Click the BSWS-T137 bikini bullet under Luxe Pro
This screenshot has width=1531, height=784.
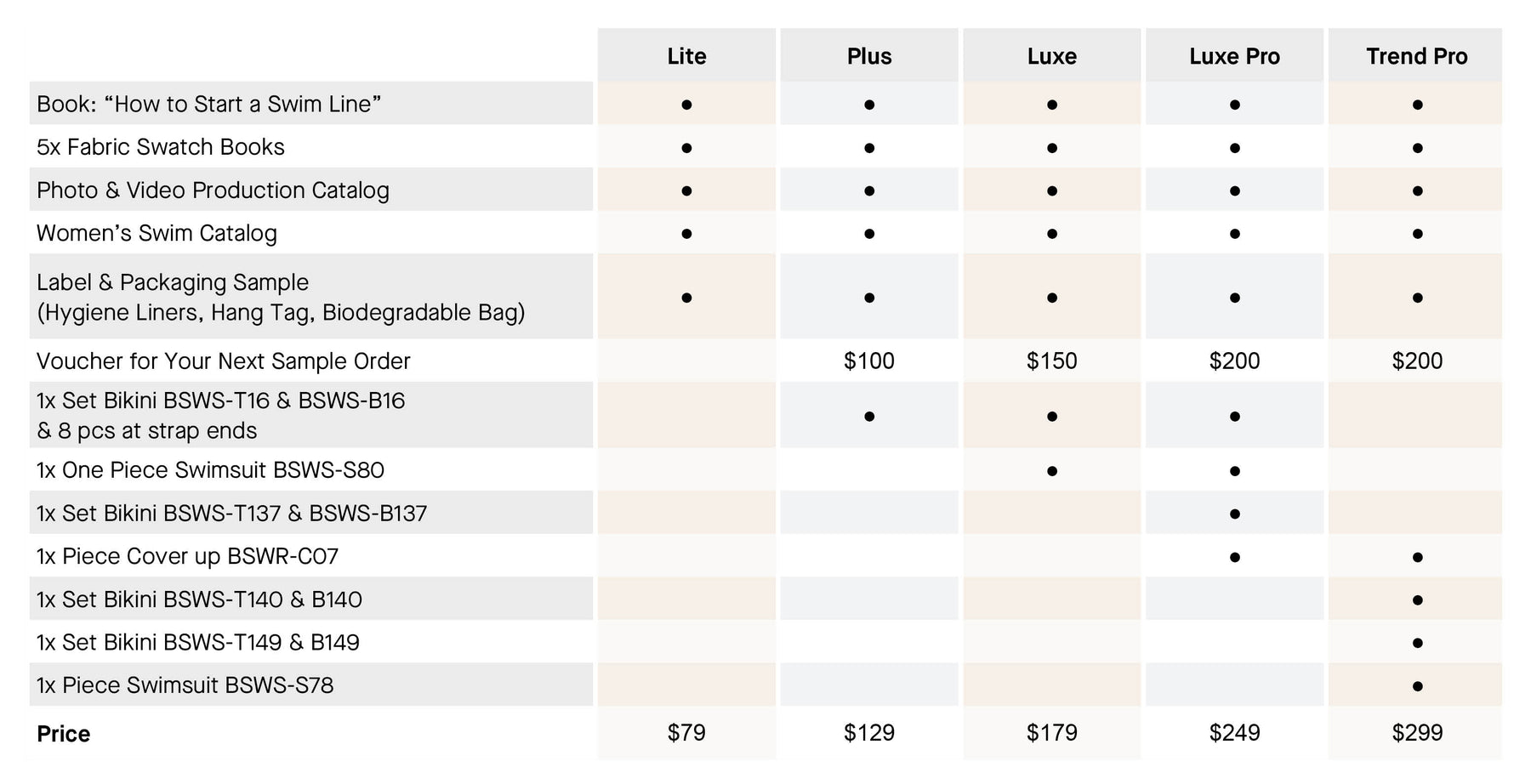tap(1234, 514)
